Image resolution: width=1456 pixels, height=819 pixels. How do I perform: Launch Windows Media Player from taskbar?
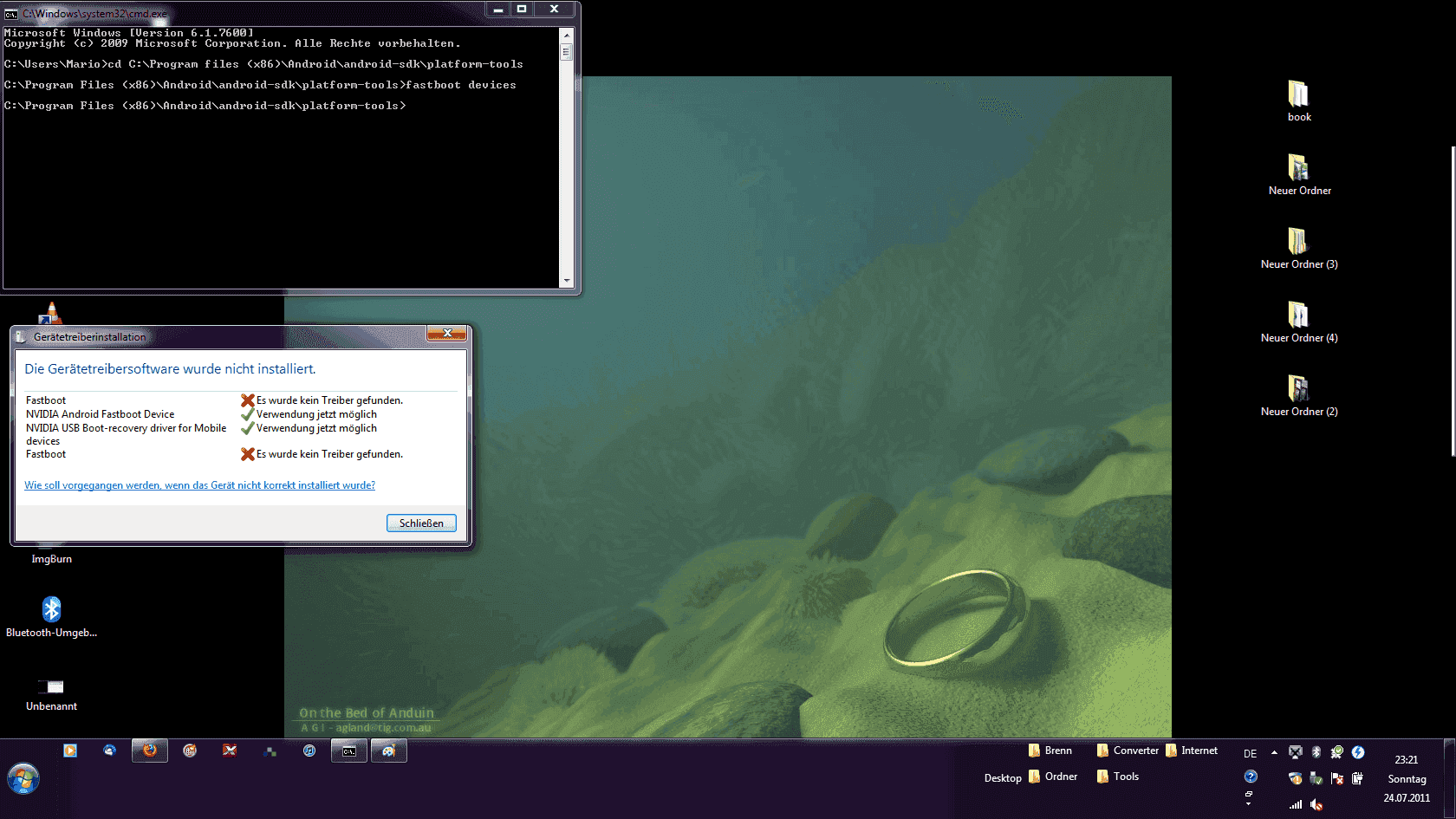click(70, 751)
